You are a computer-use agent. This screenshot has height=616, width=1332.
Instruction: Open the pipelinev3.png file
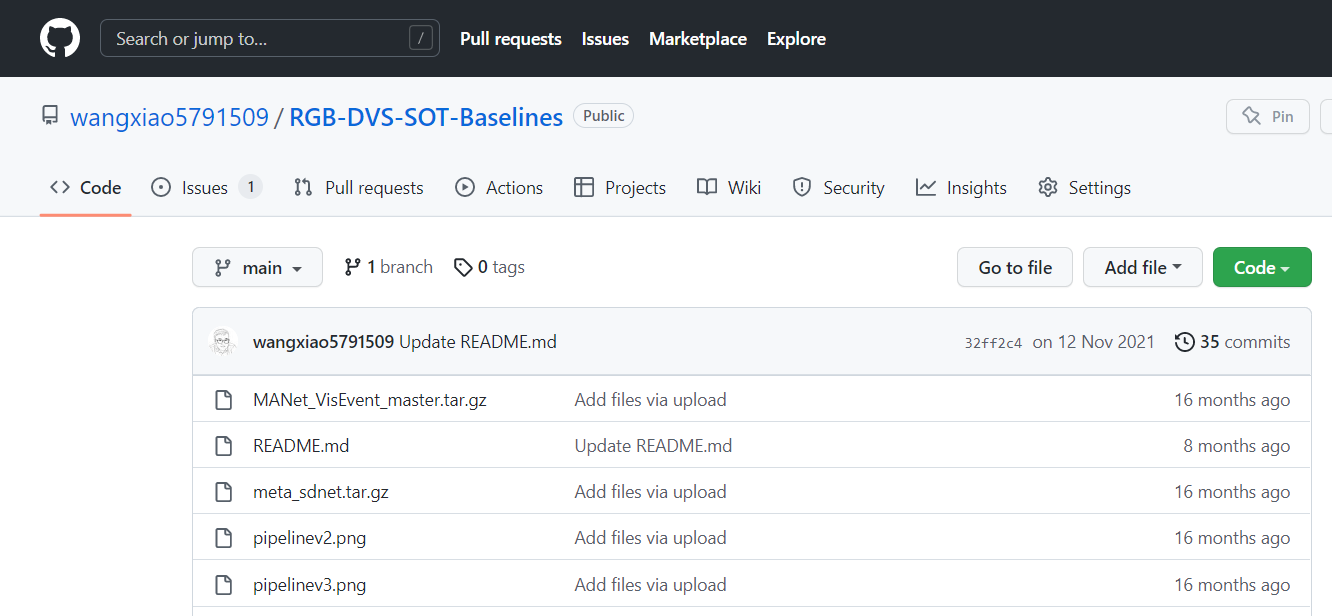tap(310, 585)
